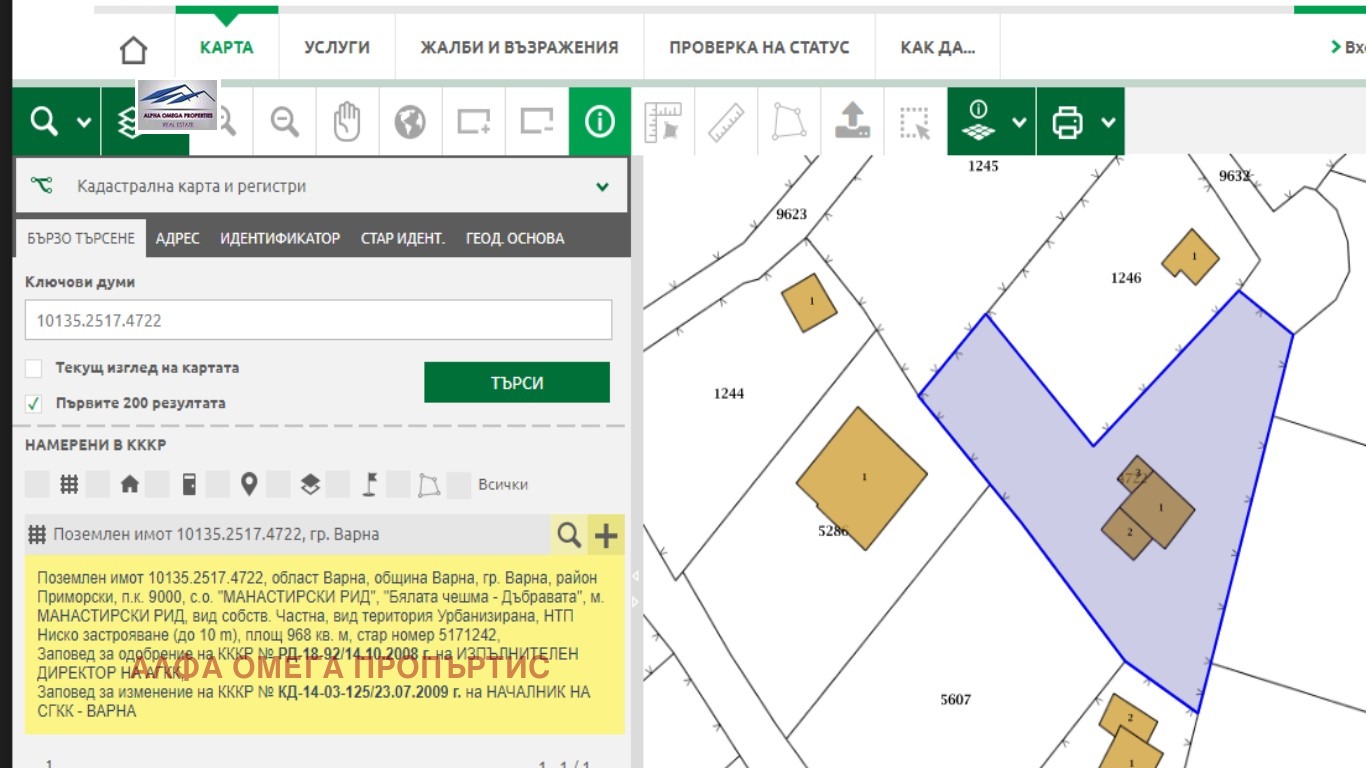This screenshot has height=768, width=1366.
Task: Click the globe full extent icon
Action: (410, 122)
